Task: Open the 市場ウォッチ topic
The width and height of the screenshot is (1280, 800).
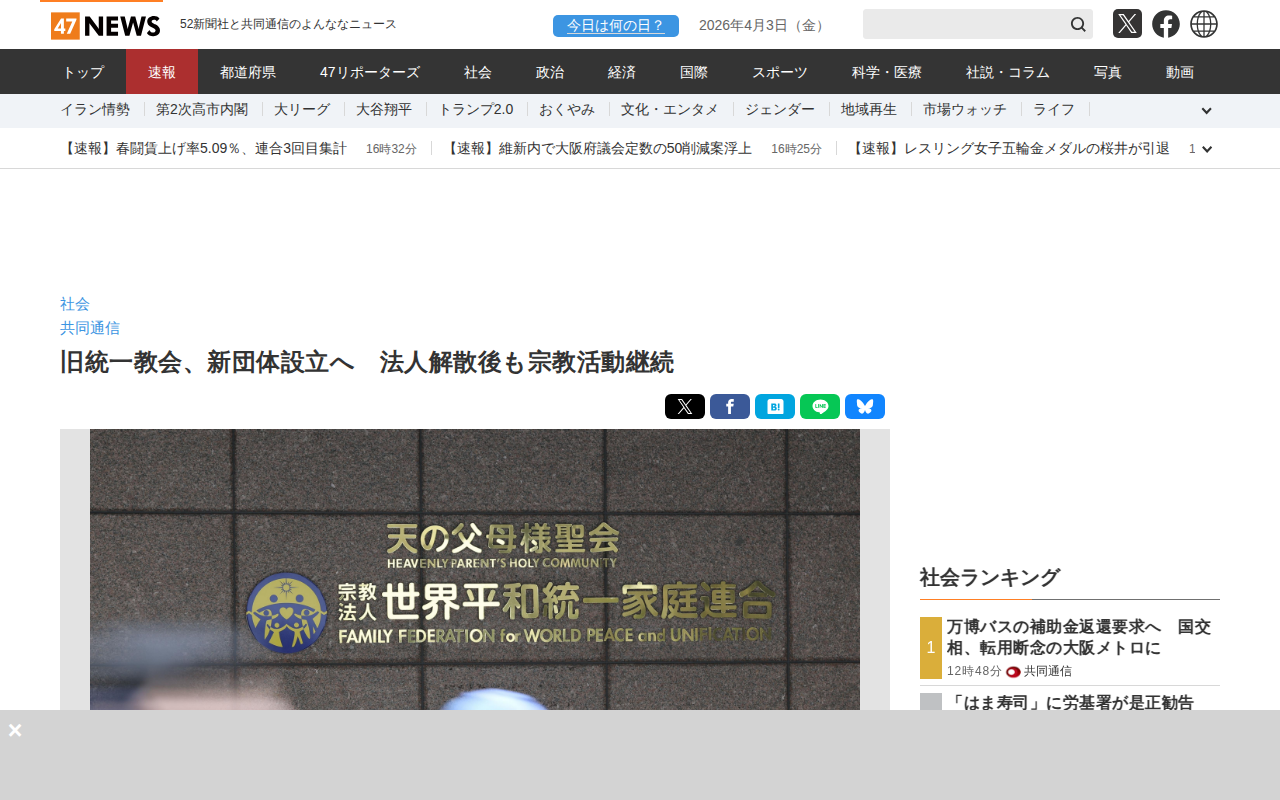Action: (x=965, y=110)
